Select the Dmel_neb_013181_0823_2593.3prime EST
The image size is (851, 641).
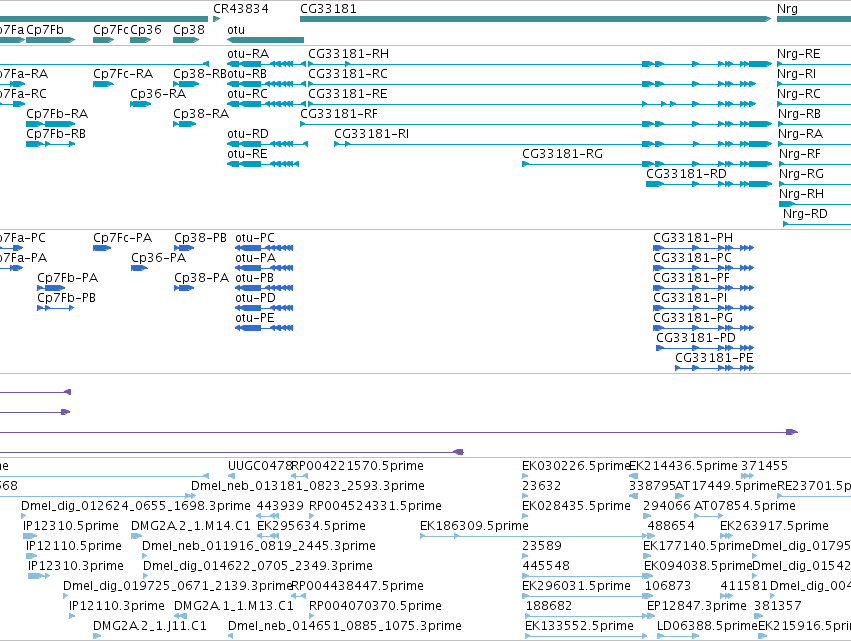tap(193, 496)
